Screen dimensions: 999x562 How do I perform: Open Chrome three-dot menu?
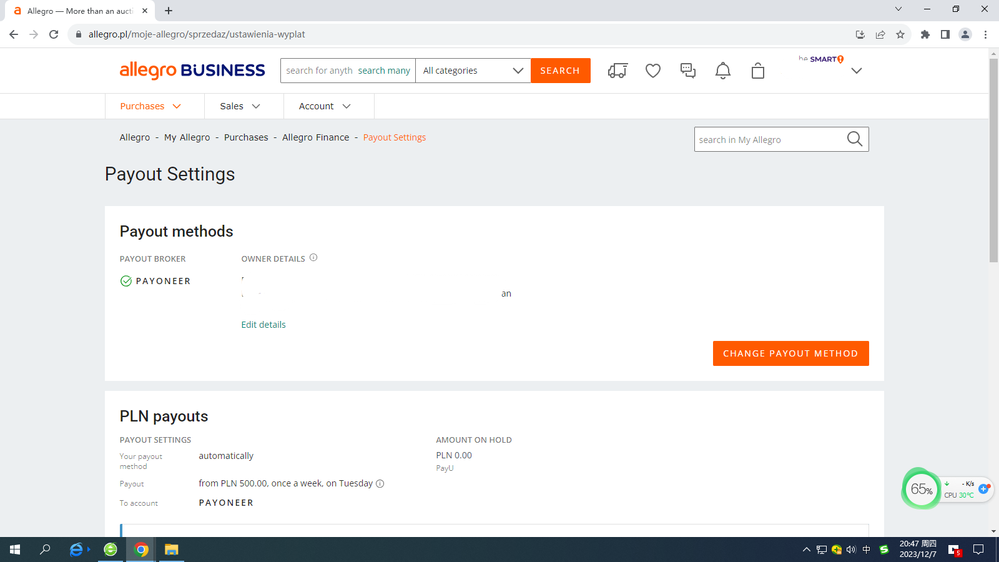tap(986, 34)
